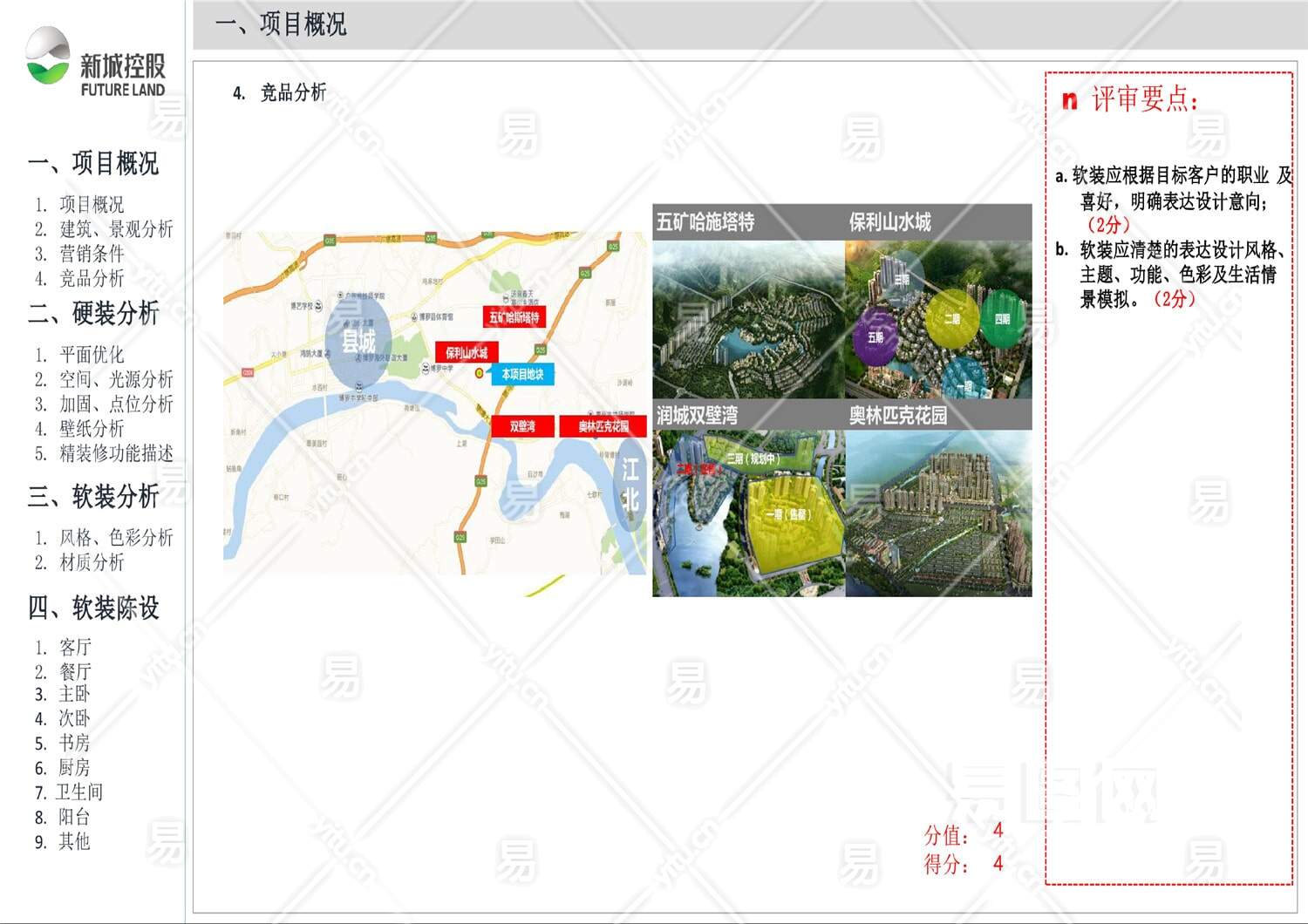
Task: Select 1. 风格、色彩分析 in sidebar
Action: pyautogui.click(x=104, y=537)
